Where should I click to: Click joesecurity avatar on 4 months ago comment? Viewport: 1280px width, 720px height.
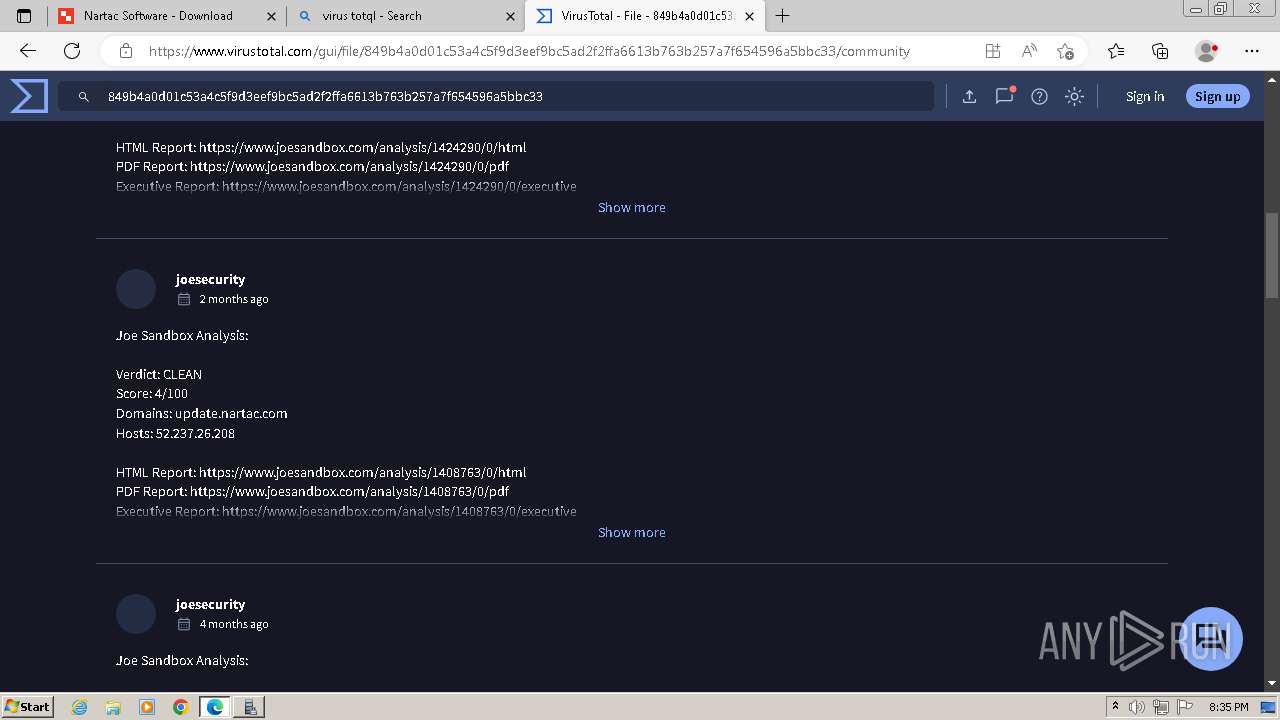136,614
